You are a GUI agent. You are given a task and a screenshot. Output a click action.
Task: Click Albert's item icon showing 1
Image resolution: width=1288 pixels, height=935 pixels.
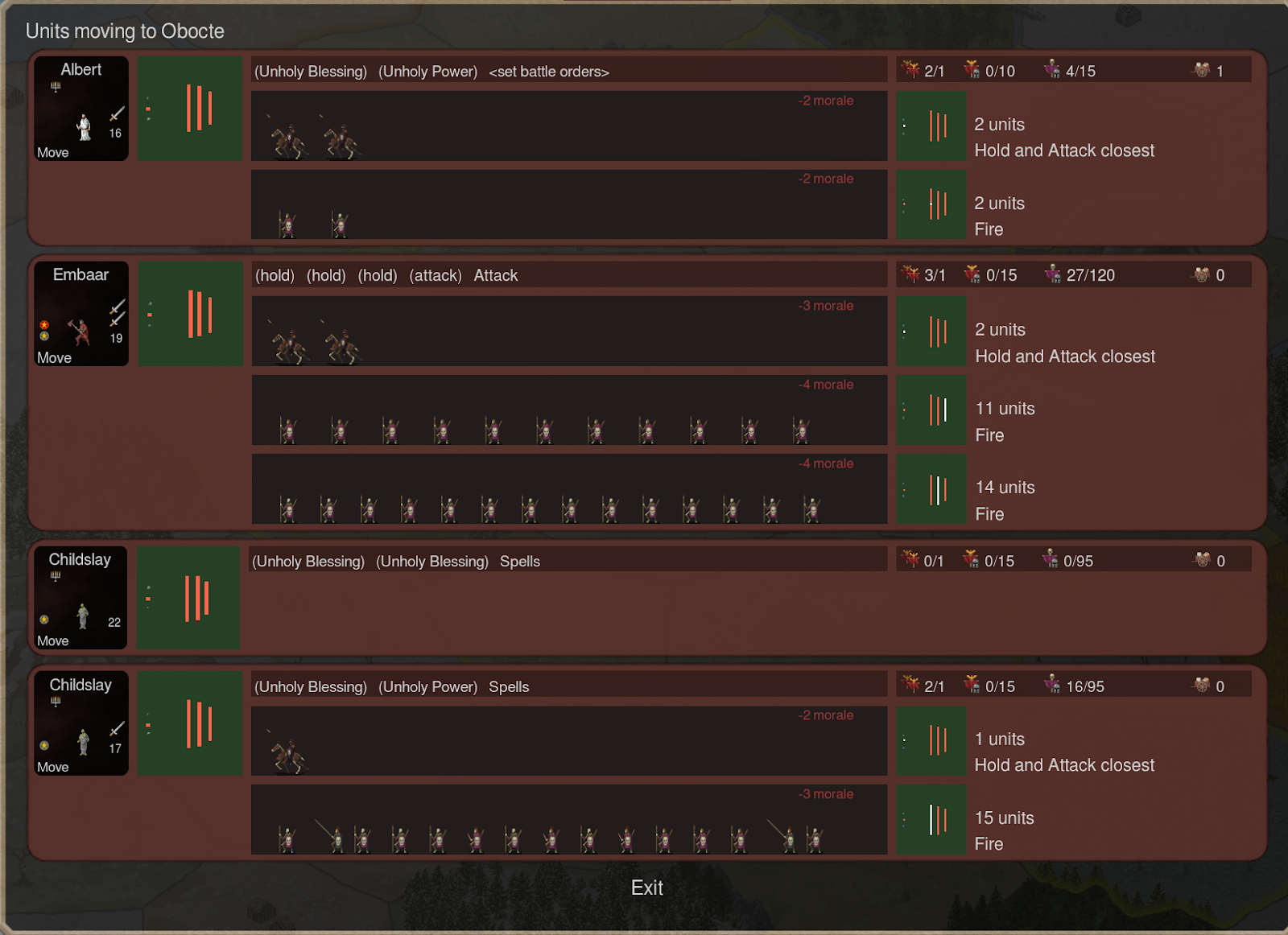(1202, 70)
